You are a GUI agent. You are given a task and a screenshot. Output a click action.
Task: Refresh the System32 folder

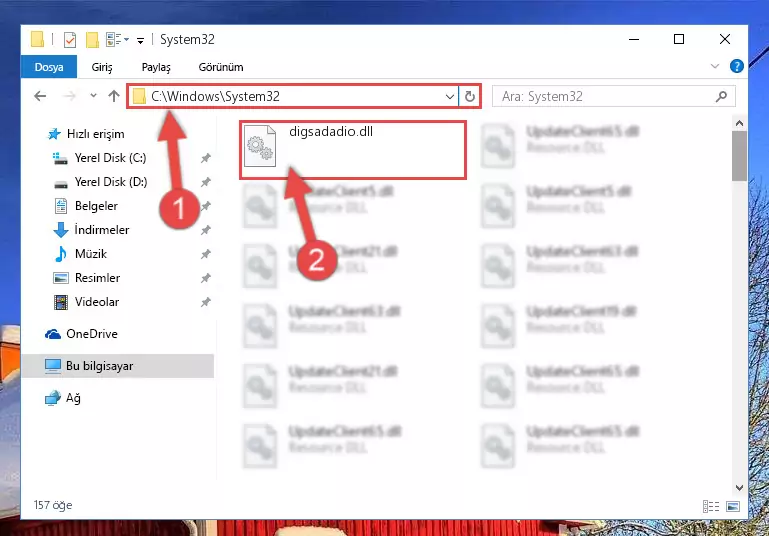[x=469, y=97]
